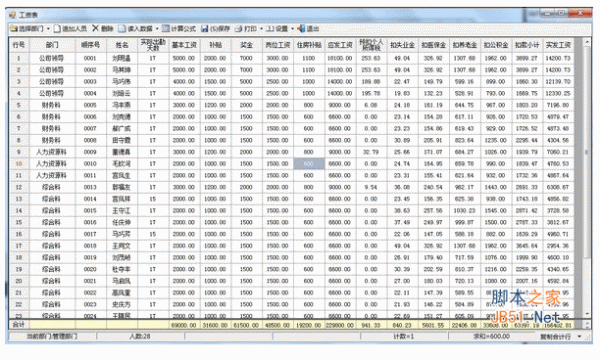Click the 应发工资 column header
Image resolution: width=600 pixels, height=360 pixels.
click(340, 45)
